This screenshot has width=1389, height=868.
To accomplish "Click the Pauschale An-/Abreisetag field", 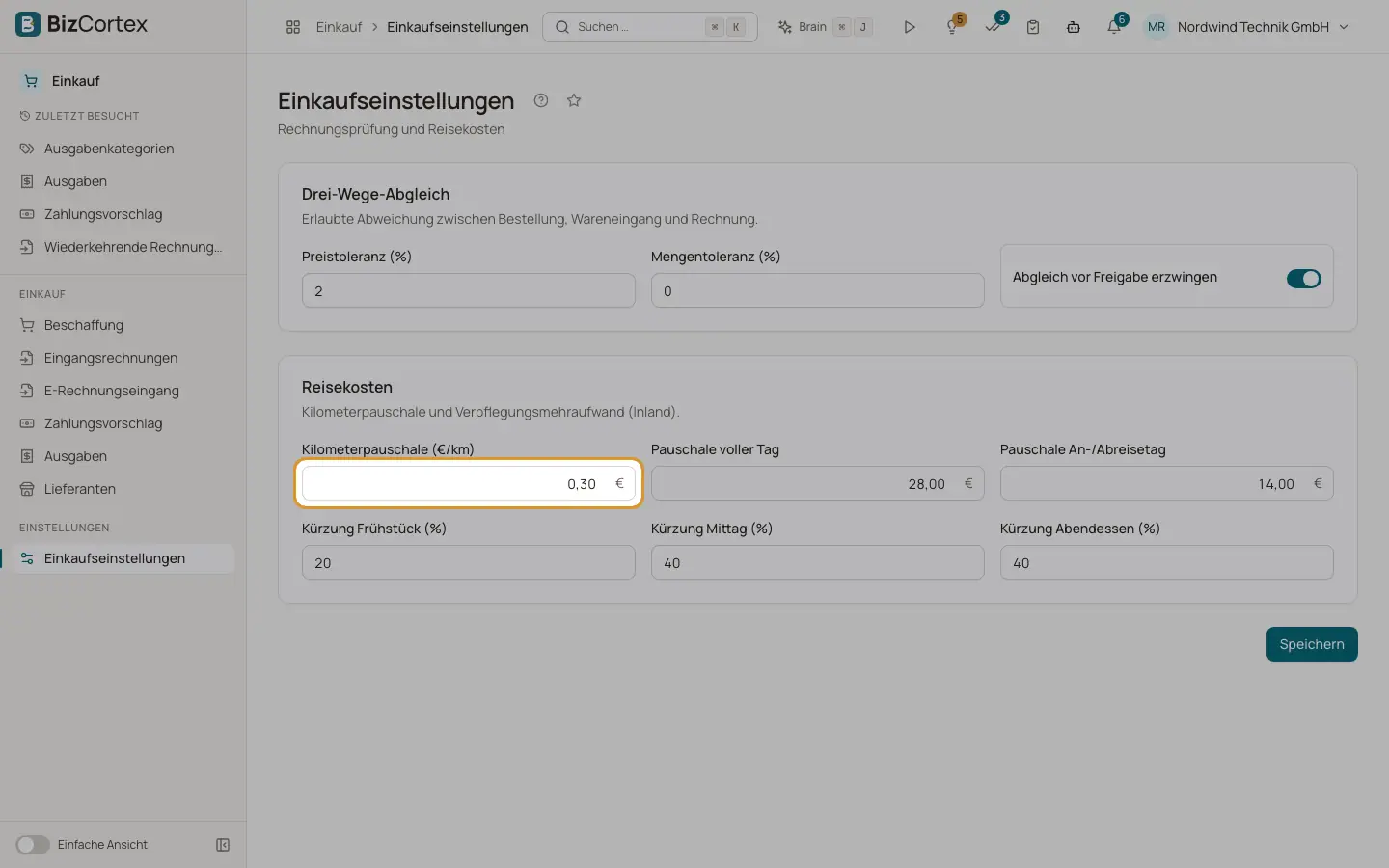I will point(1167,483).
